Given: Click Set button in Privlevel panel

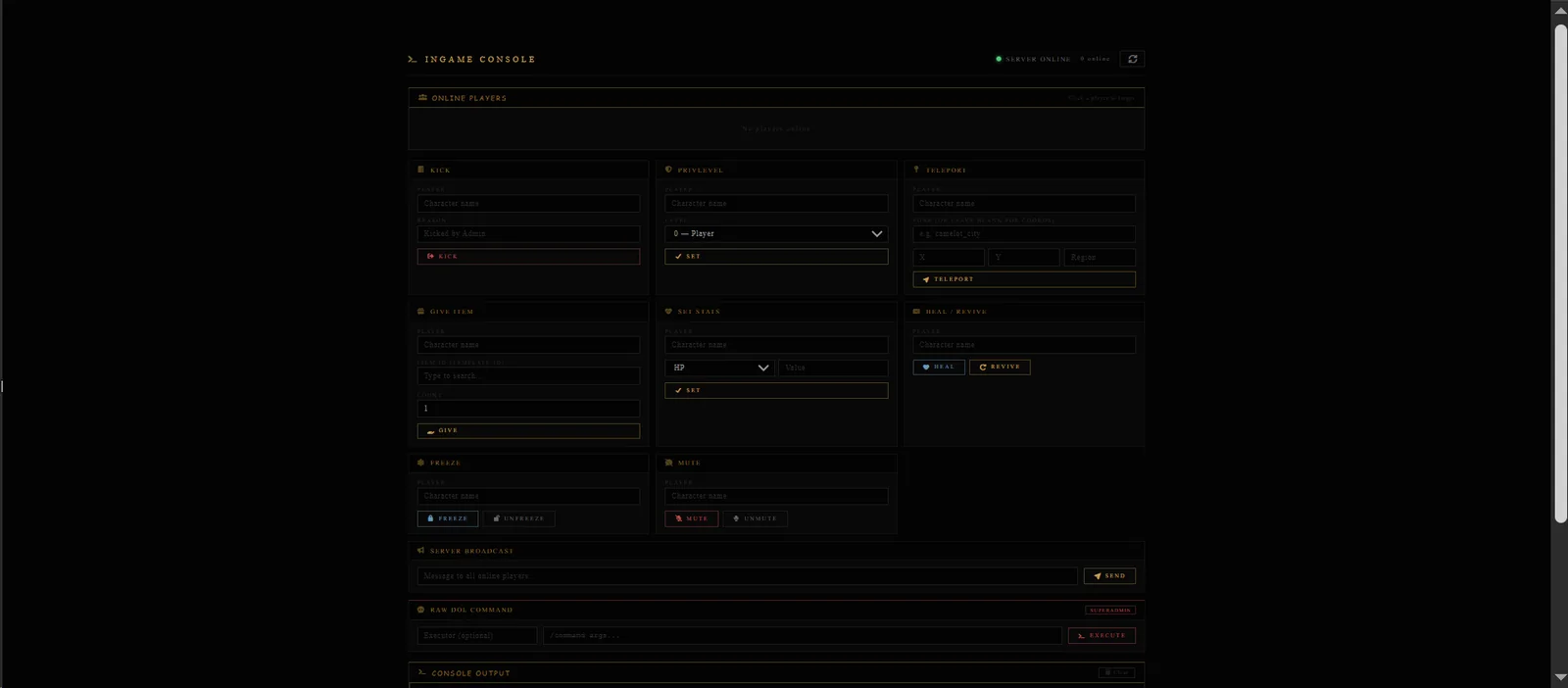Looking at the screenshot, I should [x=776, y=256].
